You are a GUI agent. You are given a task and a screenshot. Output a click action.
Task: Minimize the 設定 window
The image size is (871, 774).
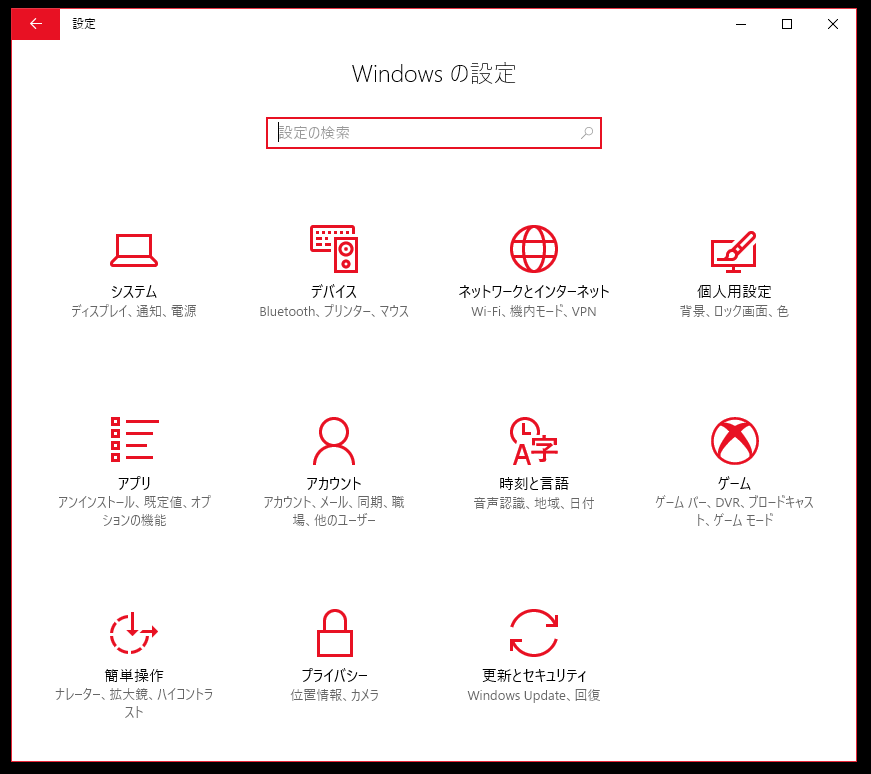point(741,24)
